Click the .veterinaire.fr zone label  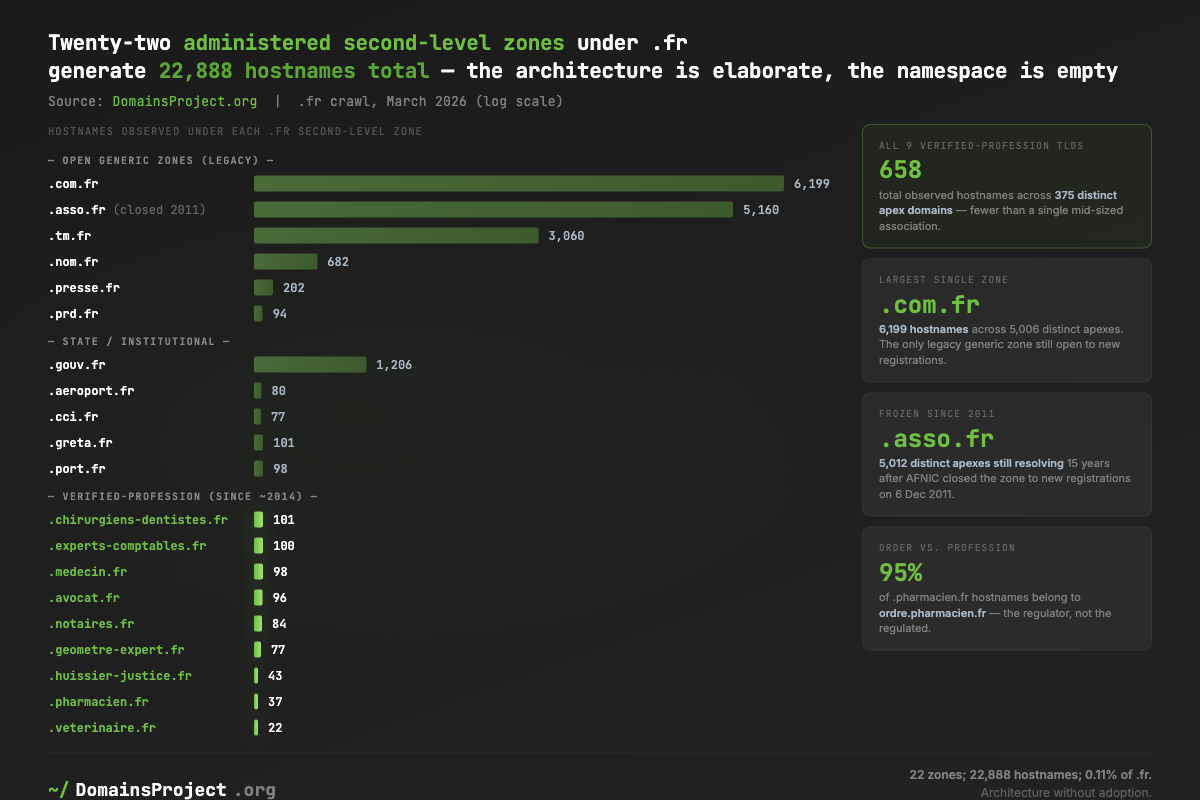point(102,728)
